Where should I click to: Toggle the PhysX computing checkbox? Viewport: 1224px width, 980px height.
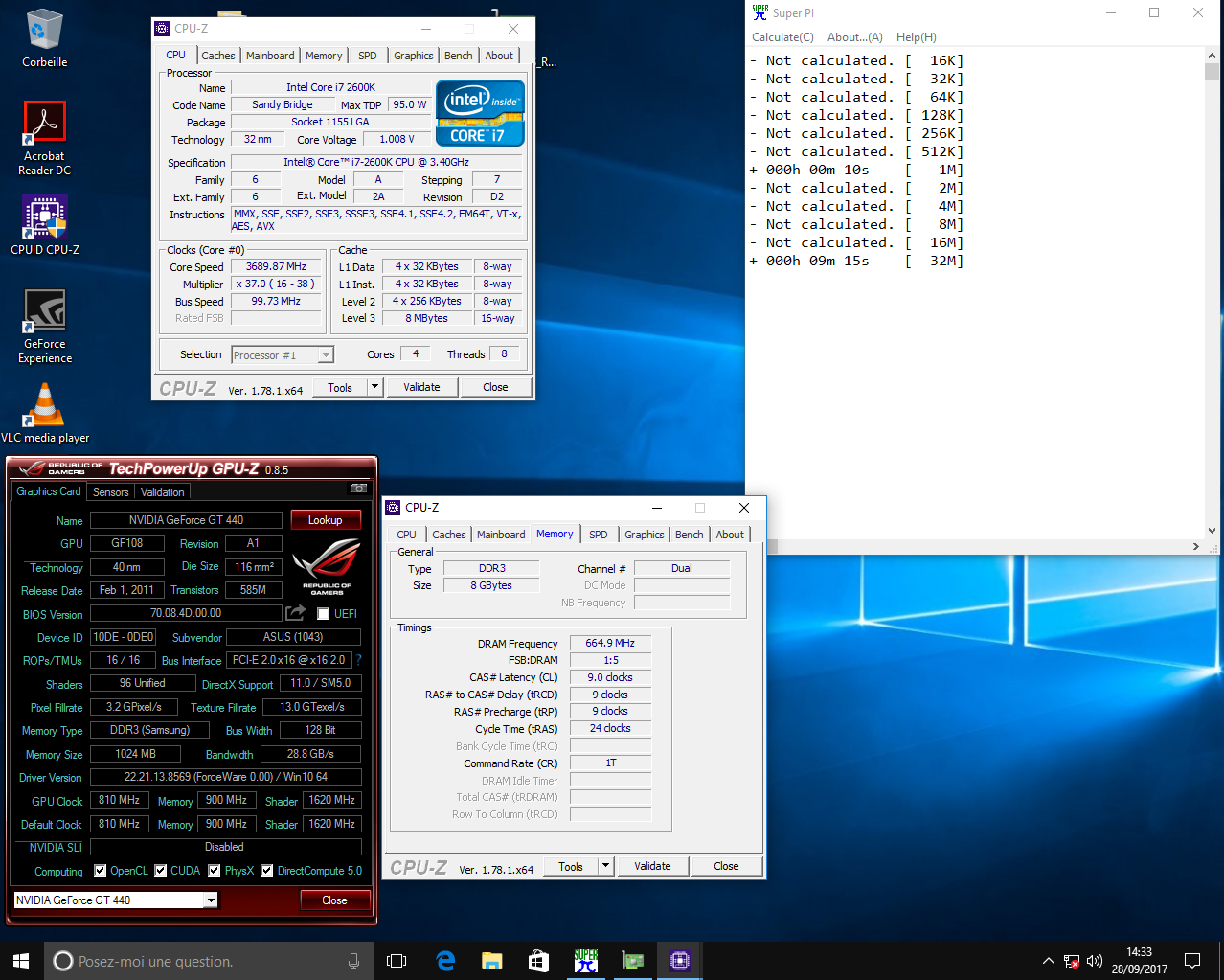[x=215, y=871]
